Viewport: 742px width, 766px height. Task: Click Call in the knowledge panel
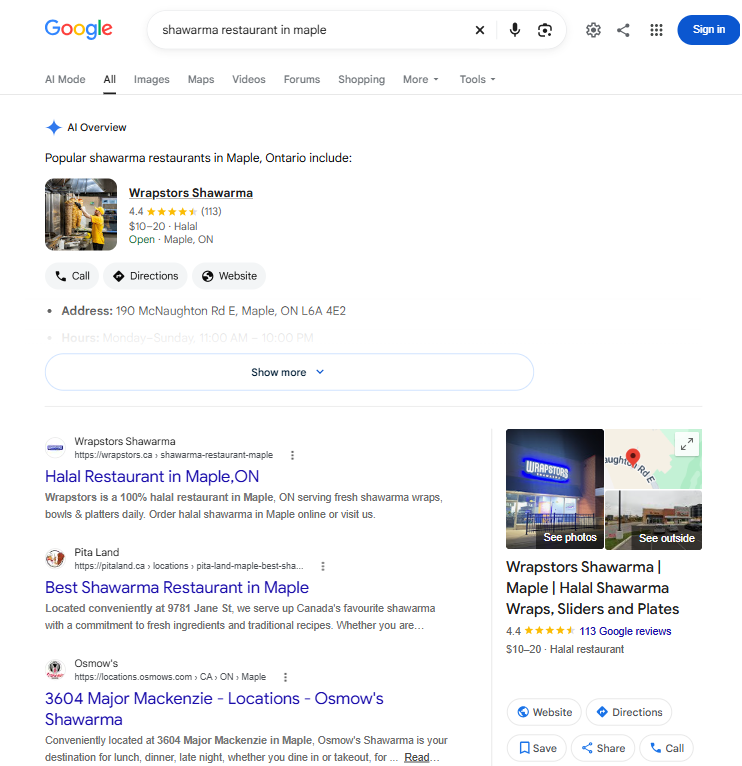pyautogui.click(x=666, y=748)
